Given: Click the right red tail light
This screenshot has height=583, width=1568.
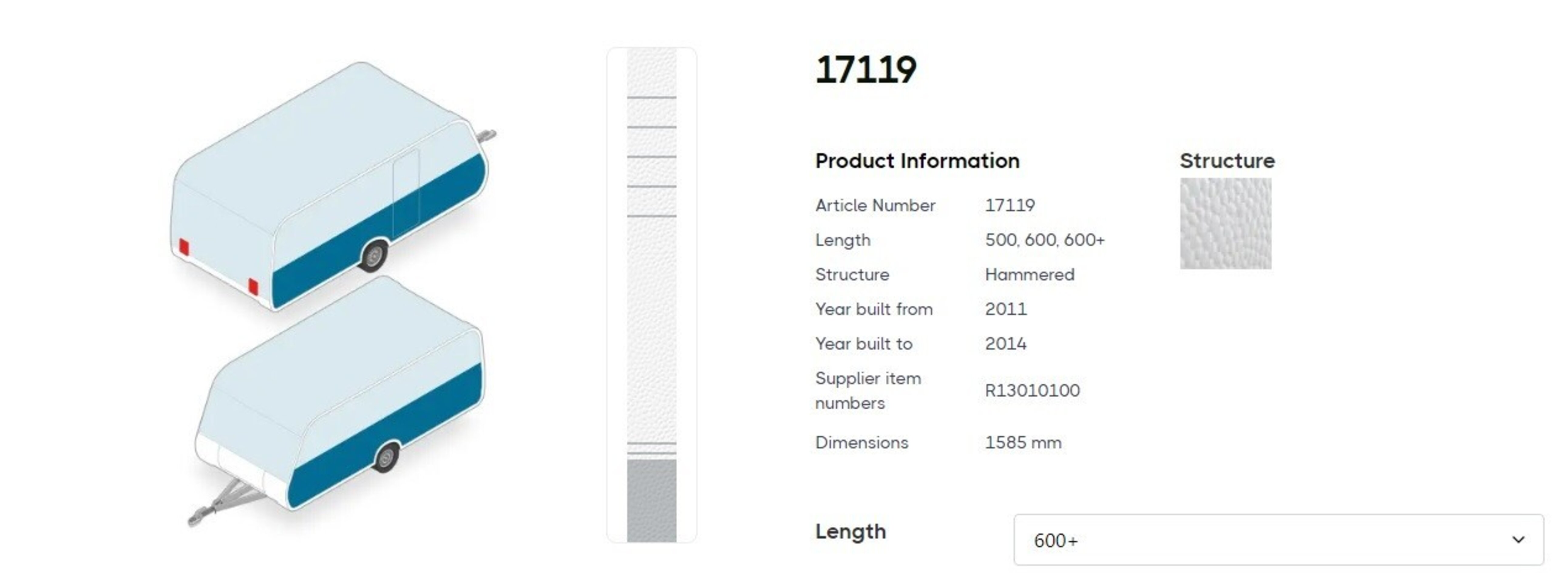Looking at the screenshot, I should (253, 286).
